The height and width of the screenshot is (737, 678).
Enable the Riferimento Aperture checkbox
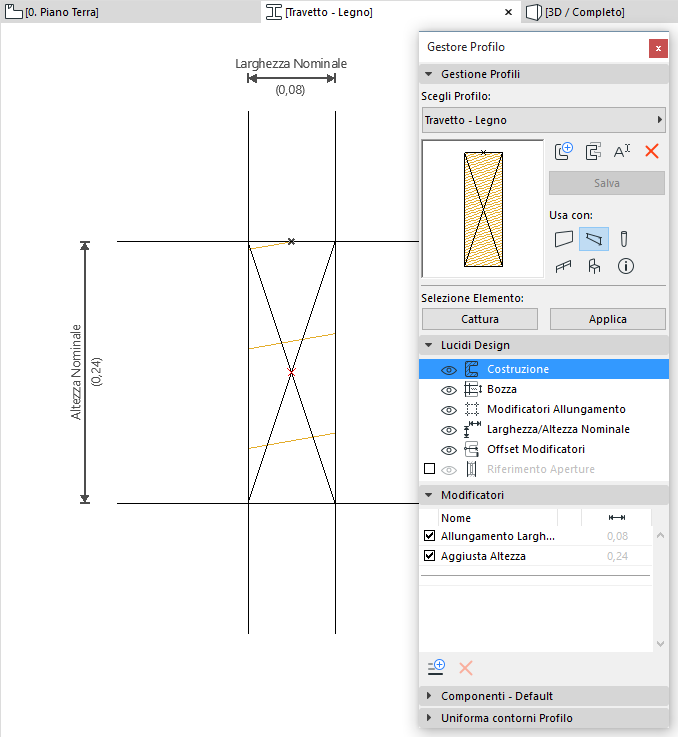(x=429, y=469)
